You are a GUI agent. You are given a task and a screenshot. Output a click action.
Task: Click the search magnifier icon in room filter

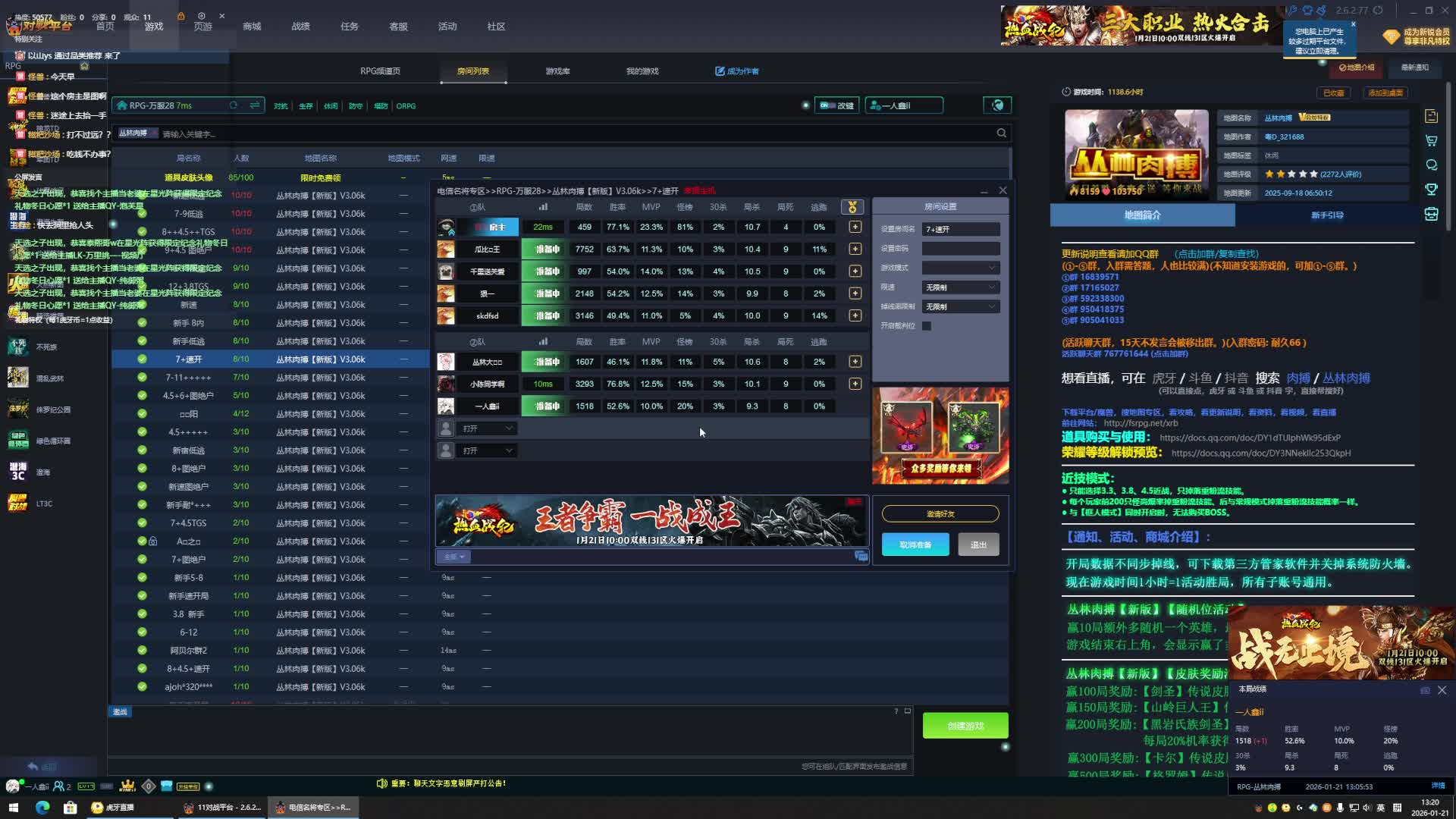pos(1001,133)
